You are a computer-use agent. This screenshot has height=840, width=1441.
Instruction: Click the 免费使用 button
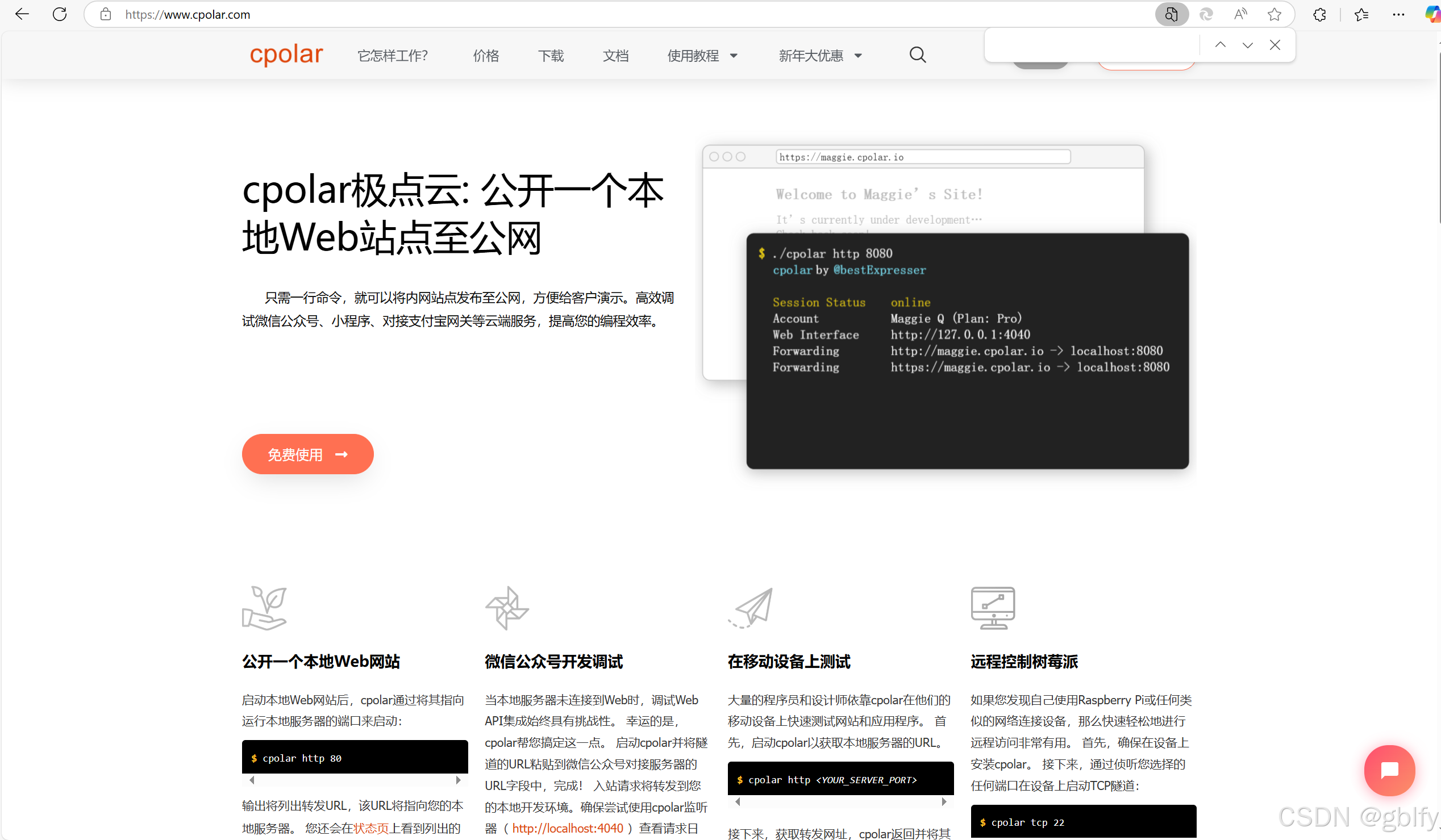[x=307, y=454]
